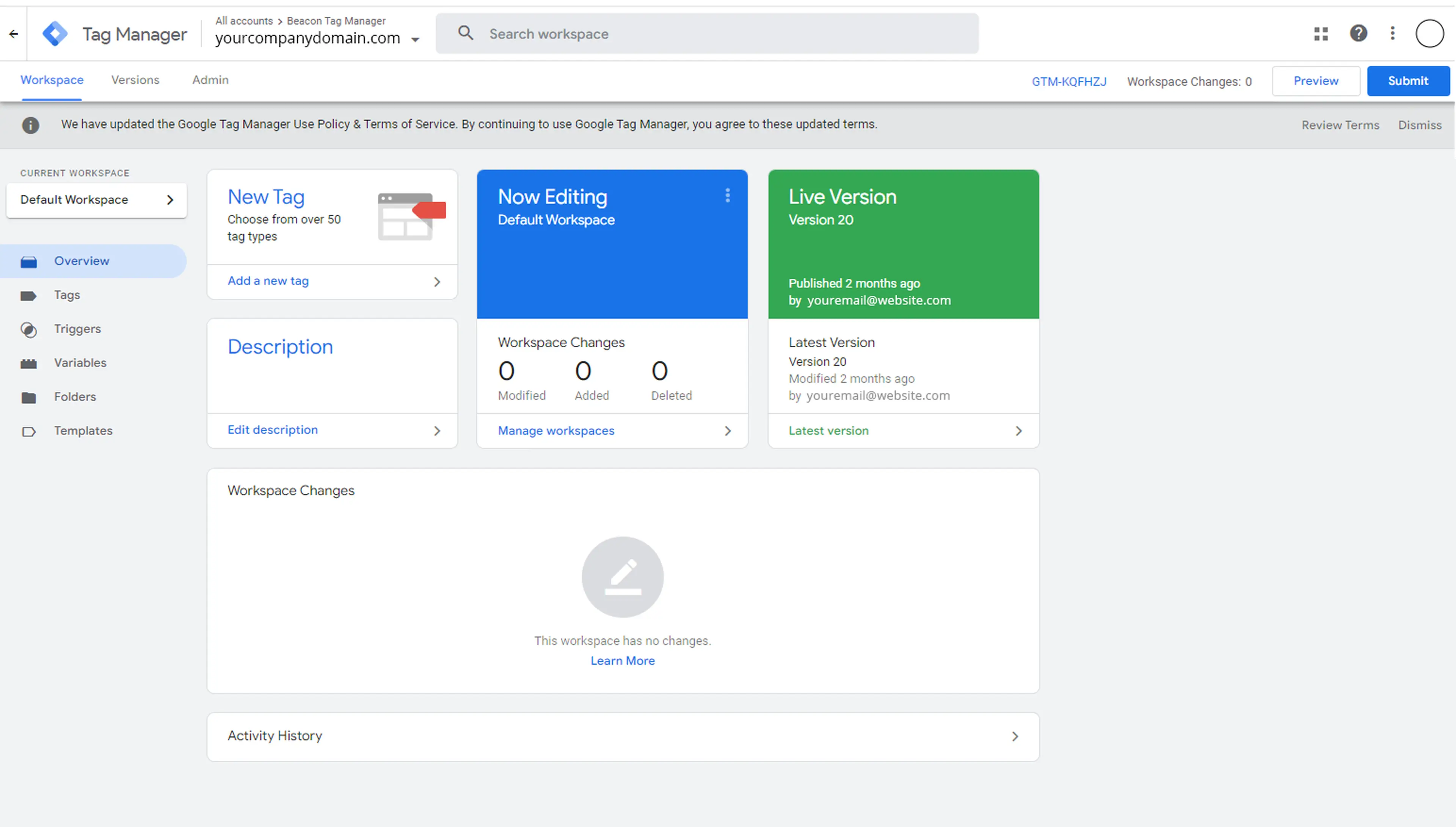Expand the Default Workspace selector

tap(97, 200)
